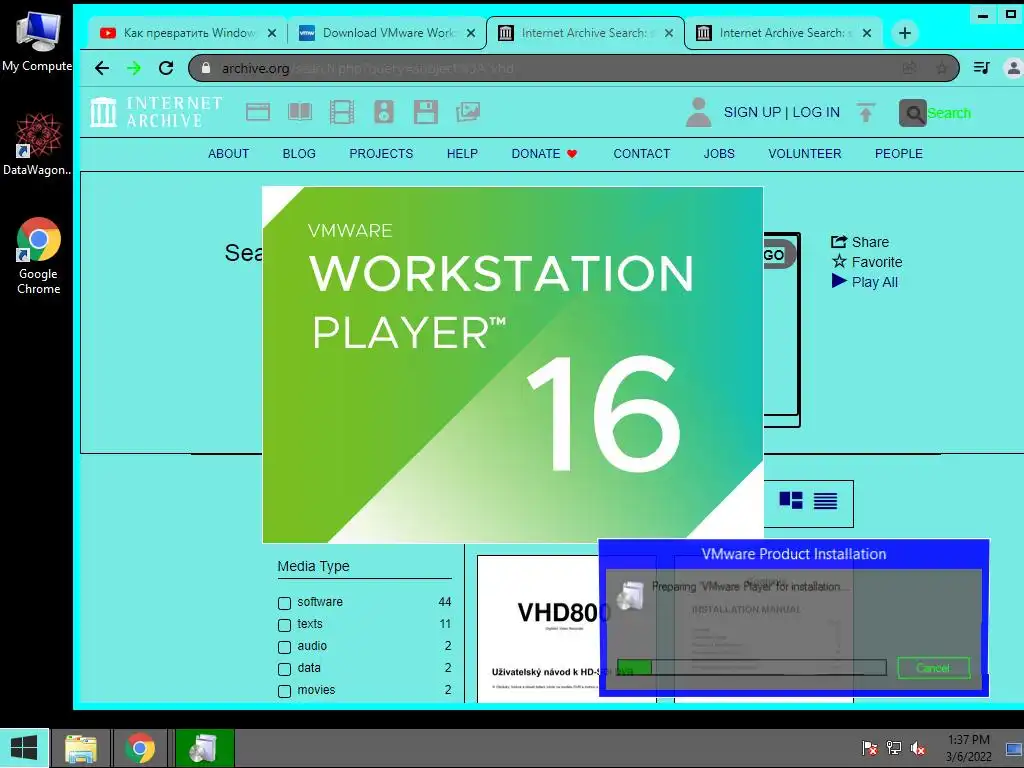Screen dimensions: 1024x768
Task: Open the DONATE menu link
Action: tap(544, 153)
